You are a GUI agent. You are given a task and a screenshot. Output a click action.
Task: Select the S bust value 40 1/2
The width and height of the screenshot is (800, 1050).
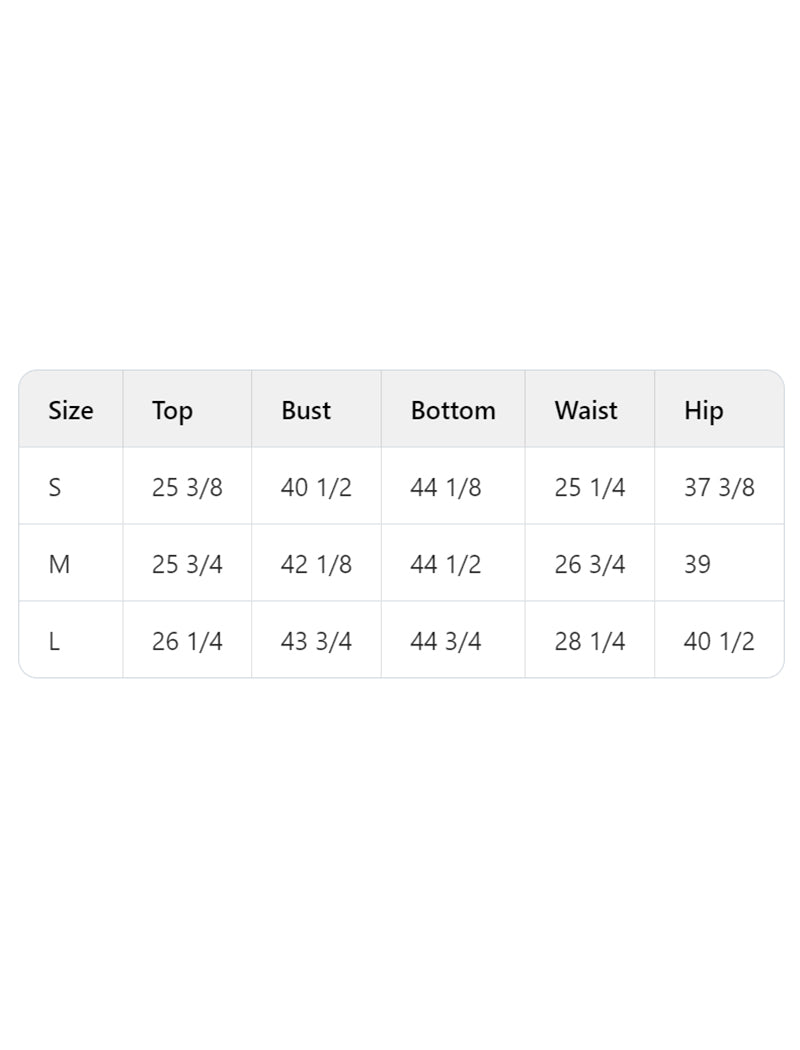coord(316,487)
